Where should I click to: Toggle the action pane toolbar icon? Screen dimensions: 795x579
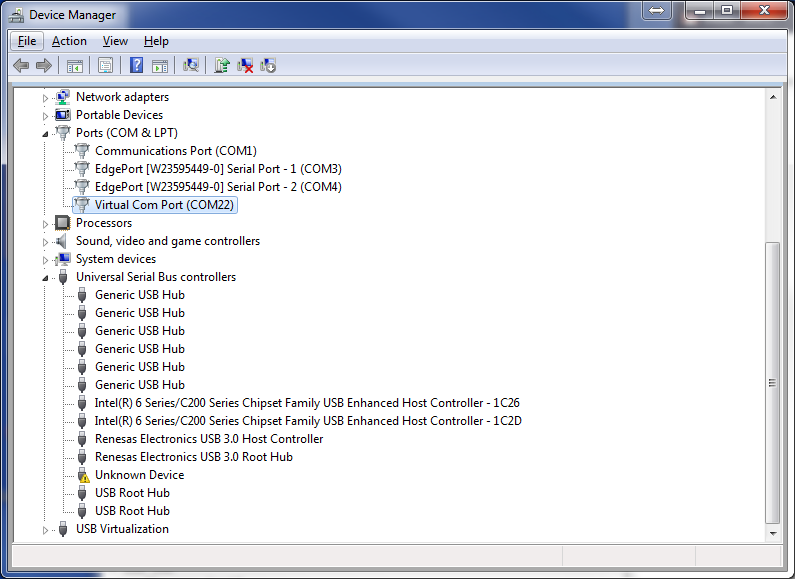pos(160,65)
